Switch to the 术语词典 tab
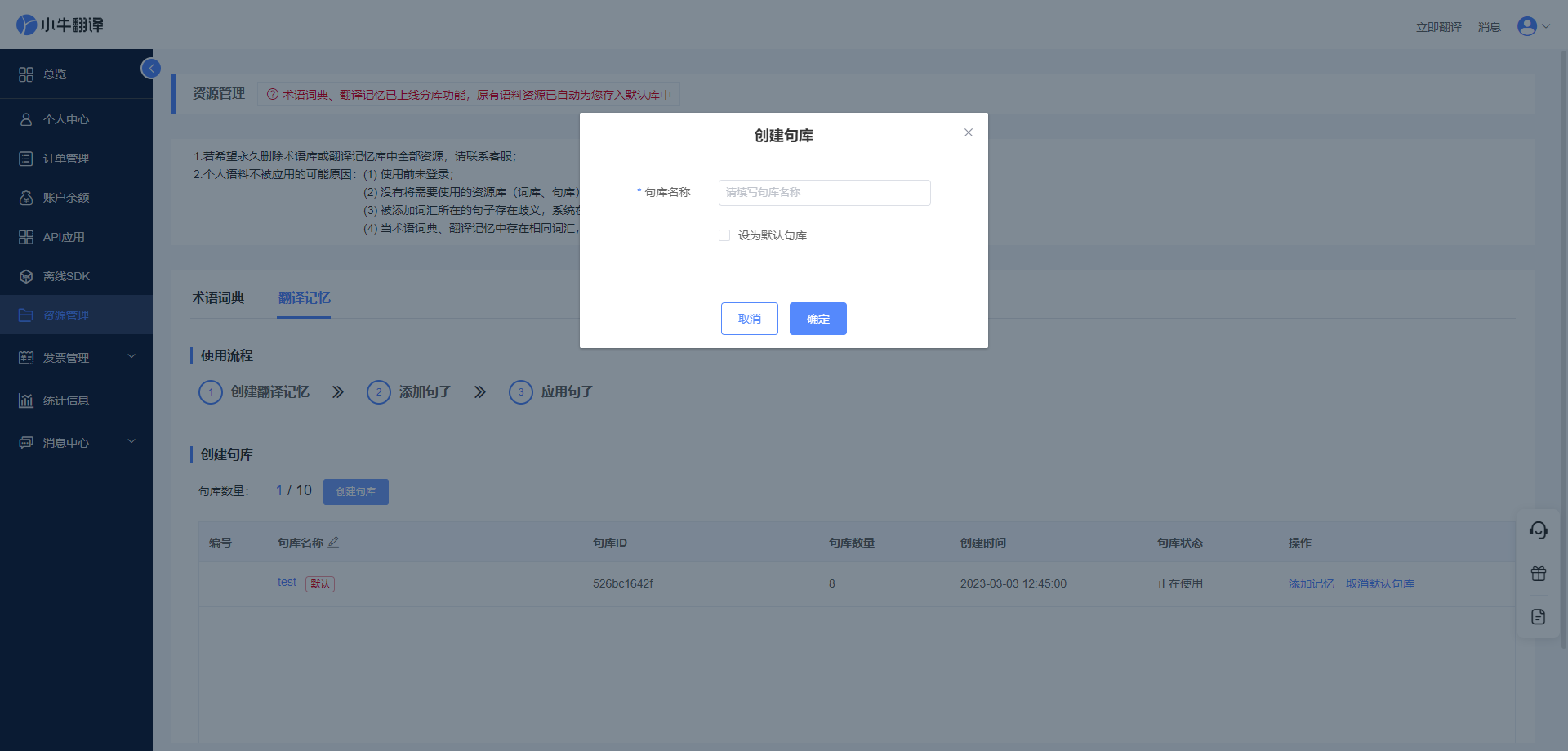 point(218,298)
